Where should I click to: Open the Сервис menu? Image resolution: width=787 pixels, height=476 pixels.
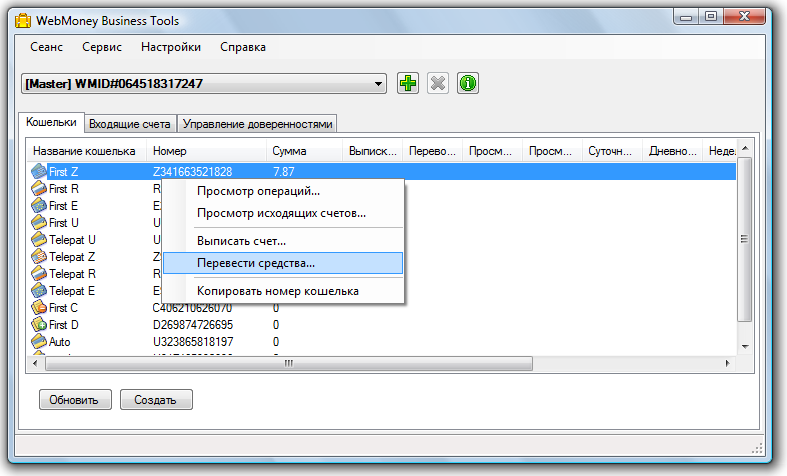click(102, 47)
